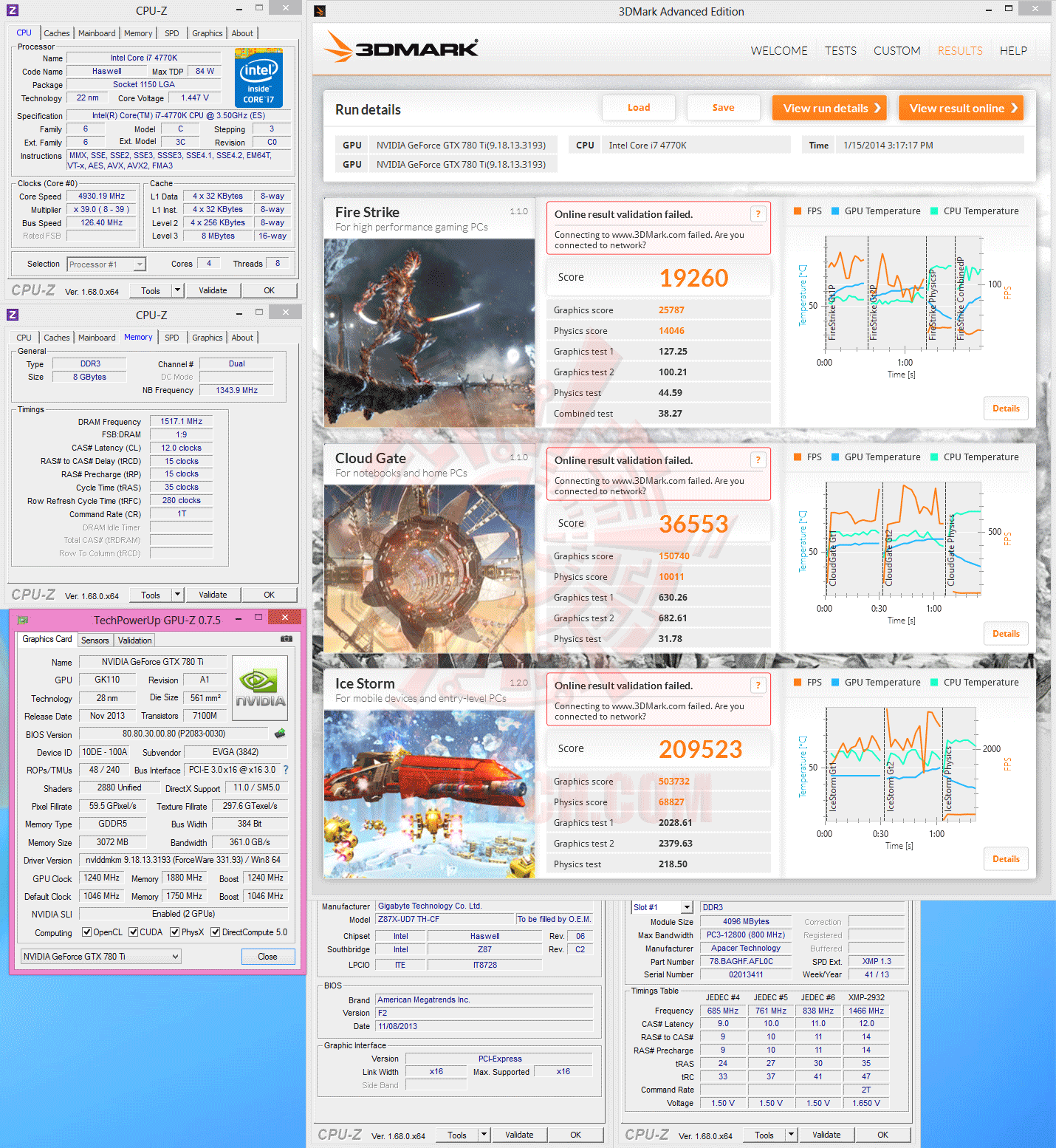1056x1148 pixels.
Task: Click the FPS orange swatch in the Fire Strike legend
Action: click(798, 211)
